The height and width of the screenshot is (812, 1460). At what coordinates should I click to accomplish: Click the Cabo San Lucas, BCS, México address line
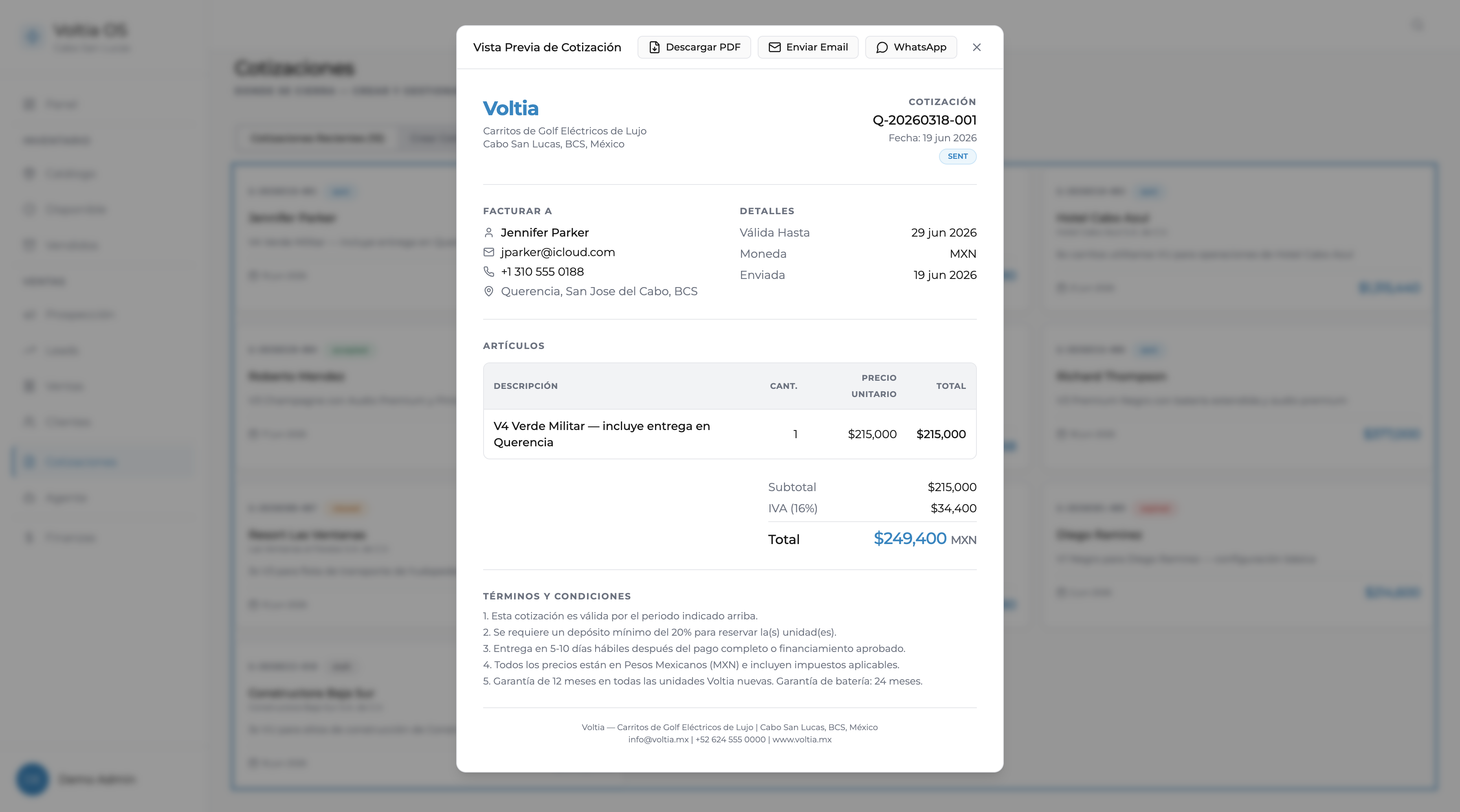click(x=554, y=144)
